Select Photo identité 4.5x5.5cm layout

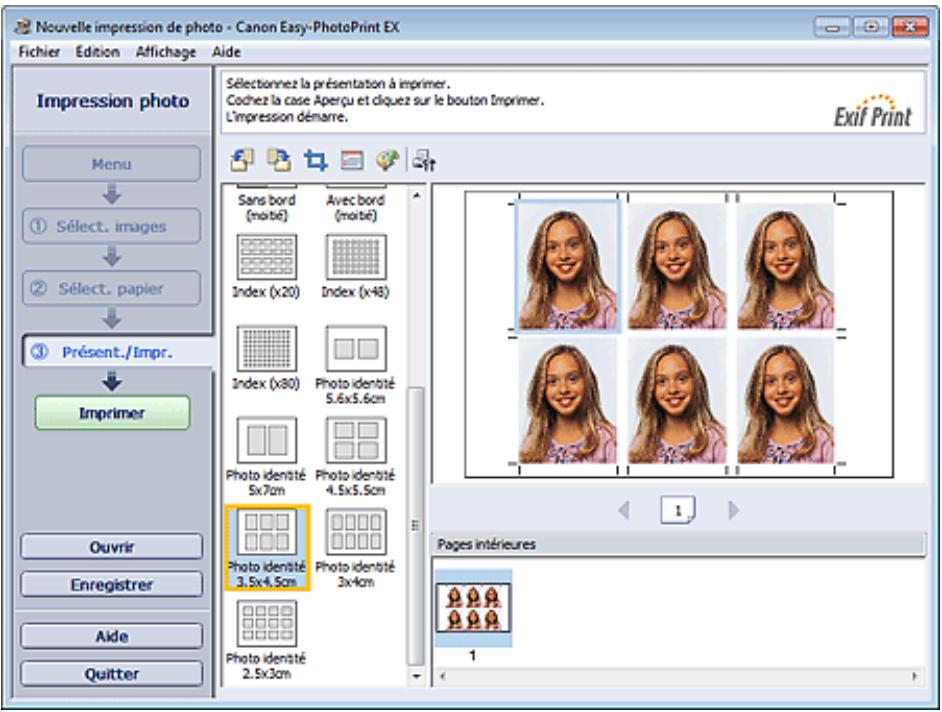[356, 457]
